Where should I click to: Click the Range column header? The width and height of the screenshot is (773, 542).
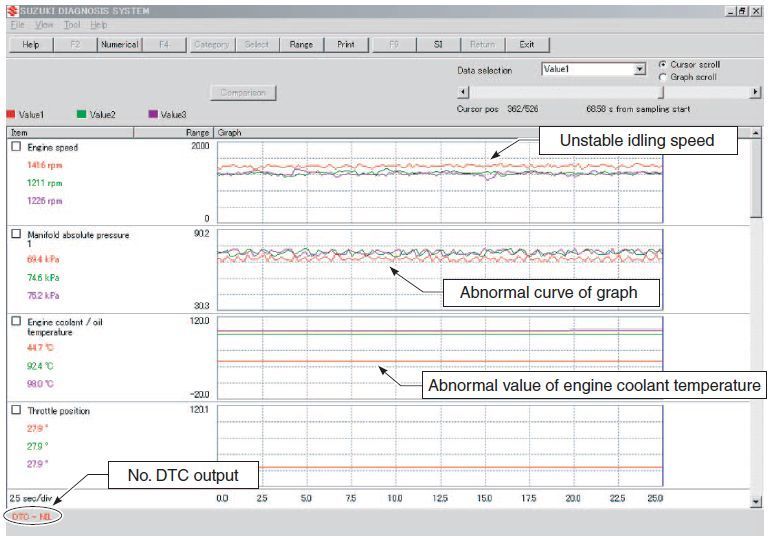coord(174,133)
